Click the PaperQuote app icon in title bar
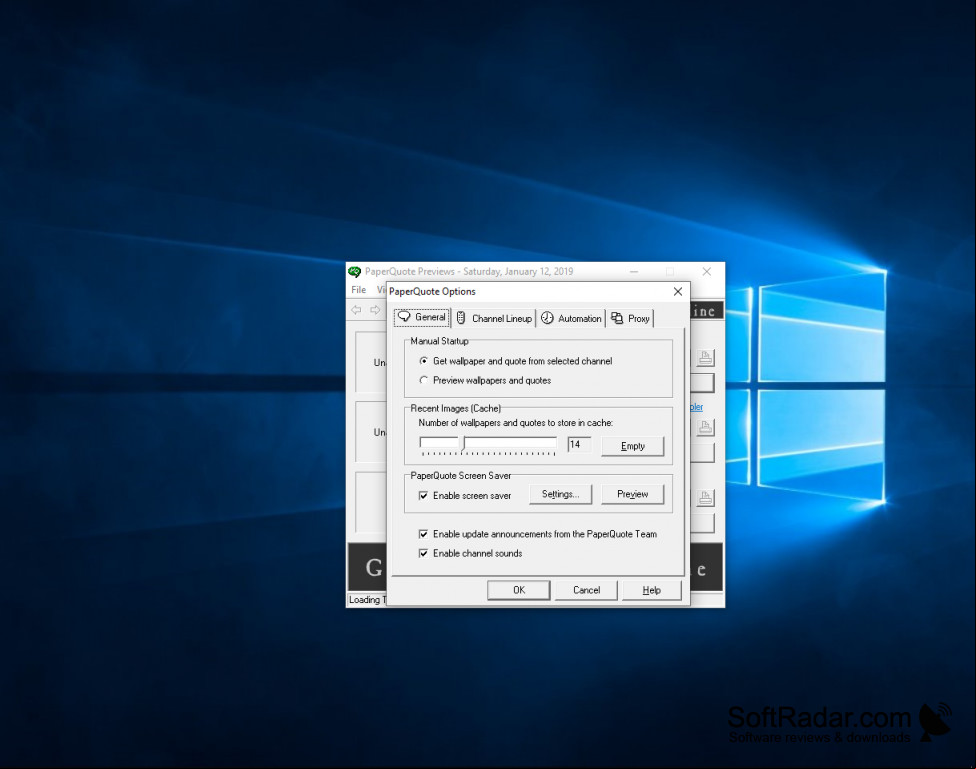 (x=355, y=271)
